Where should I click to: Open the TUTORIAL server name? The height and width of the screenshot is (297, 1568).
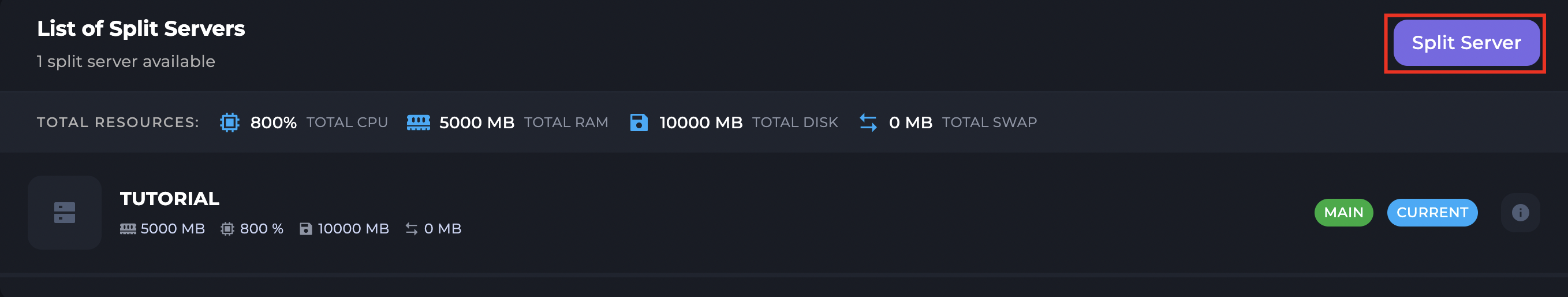[169, 198]
